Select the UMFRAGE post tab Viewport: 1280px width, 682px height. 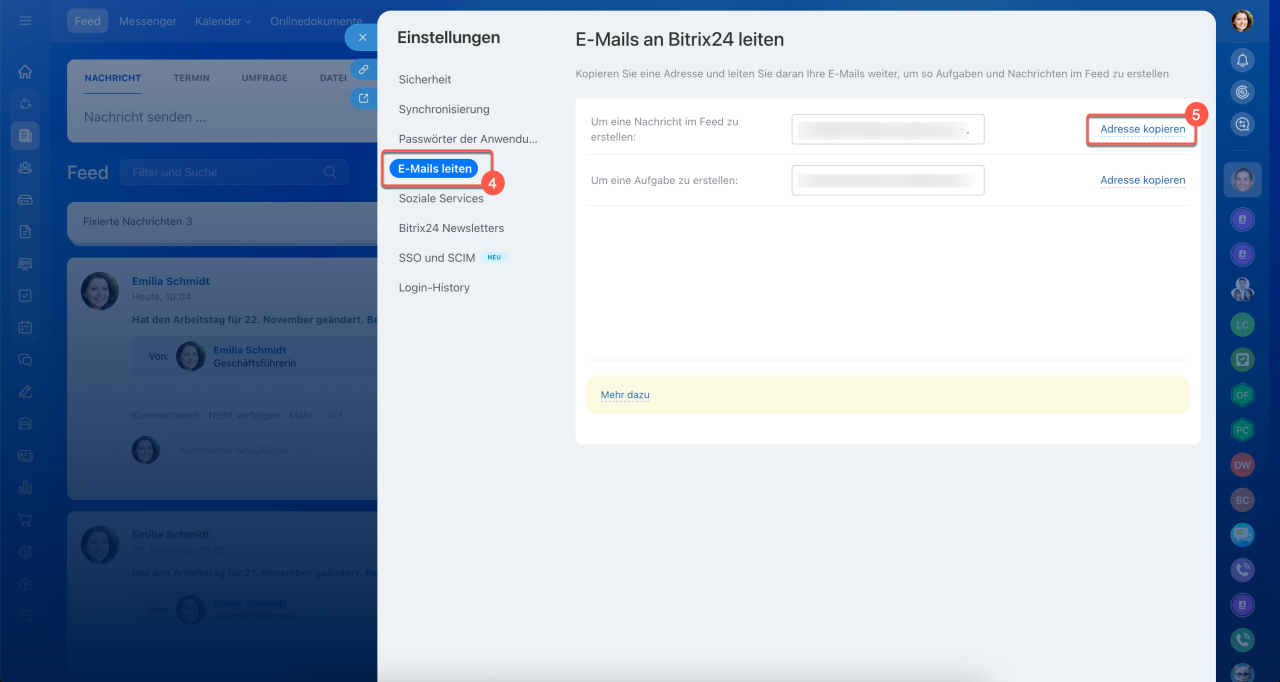click(265, 78)
